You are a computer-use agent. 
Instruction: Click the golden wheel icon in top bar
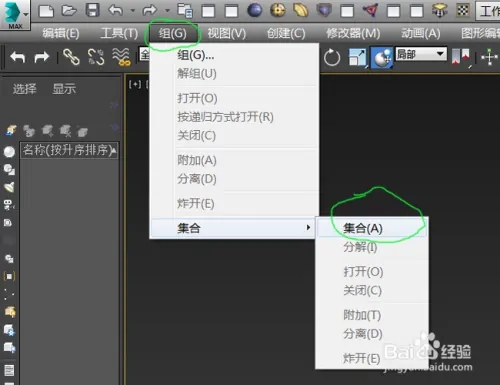coord(278,11)
